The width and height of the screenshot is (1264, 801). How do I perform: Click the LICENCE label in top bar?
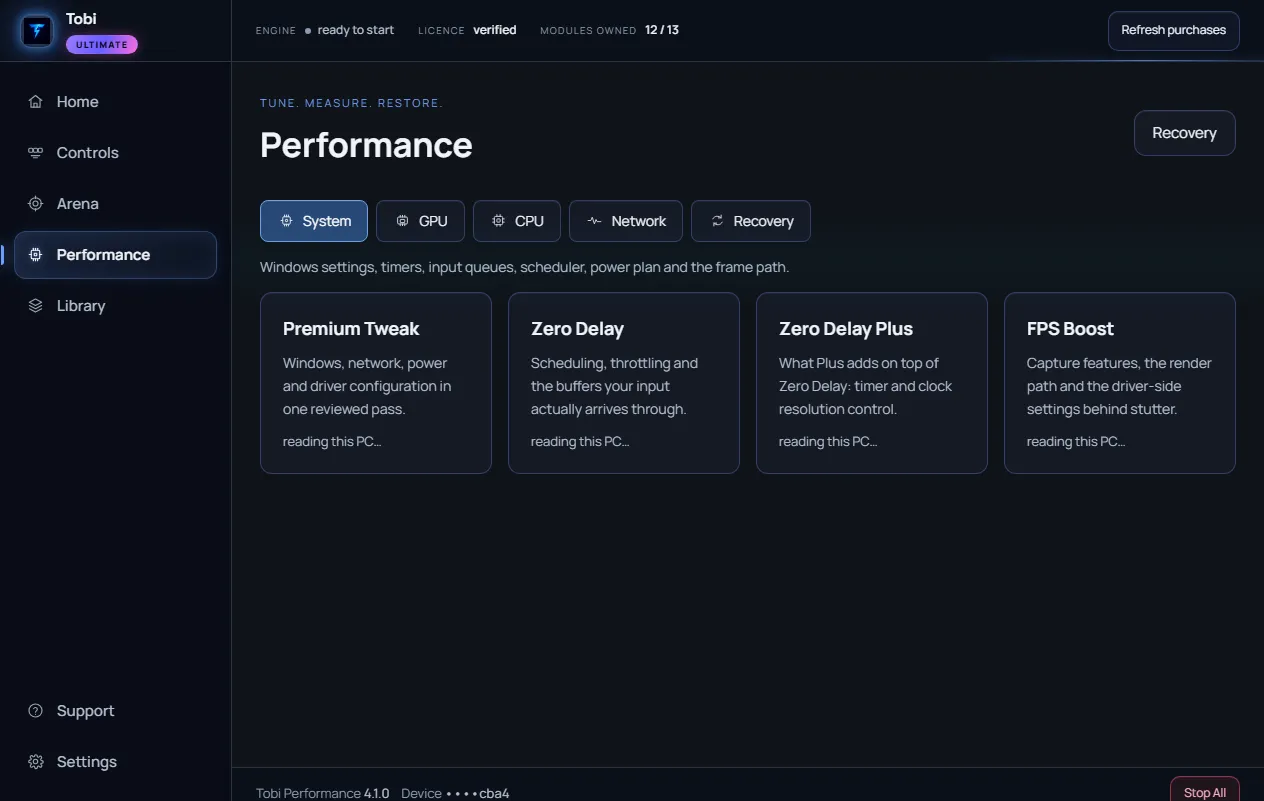point(441,31)
